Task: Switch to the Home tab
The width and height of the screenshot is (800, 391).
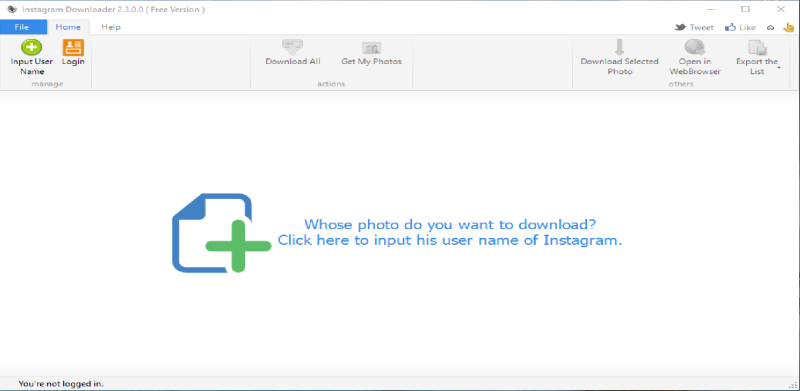Action: tap(68, 27)
